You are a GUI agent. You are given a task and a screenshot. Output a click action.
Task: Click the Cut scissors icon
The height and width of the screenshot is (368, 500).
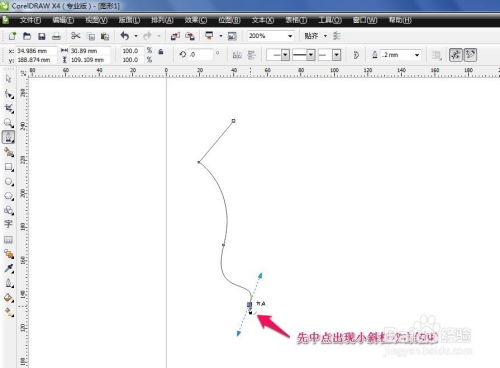[x=76, y=36]
